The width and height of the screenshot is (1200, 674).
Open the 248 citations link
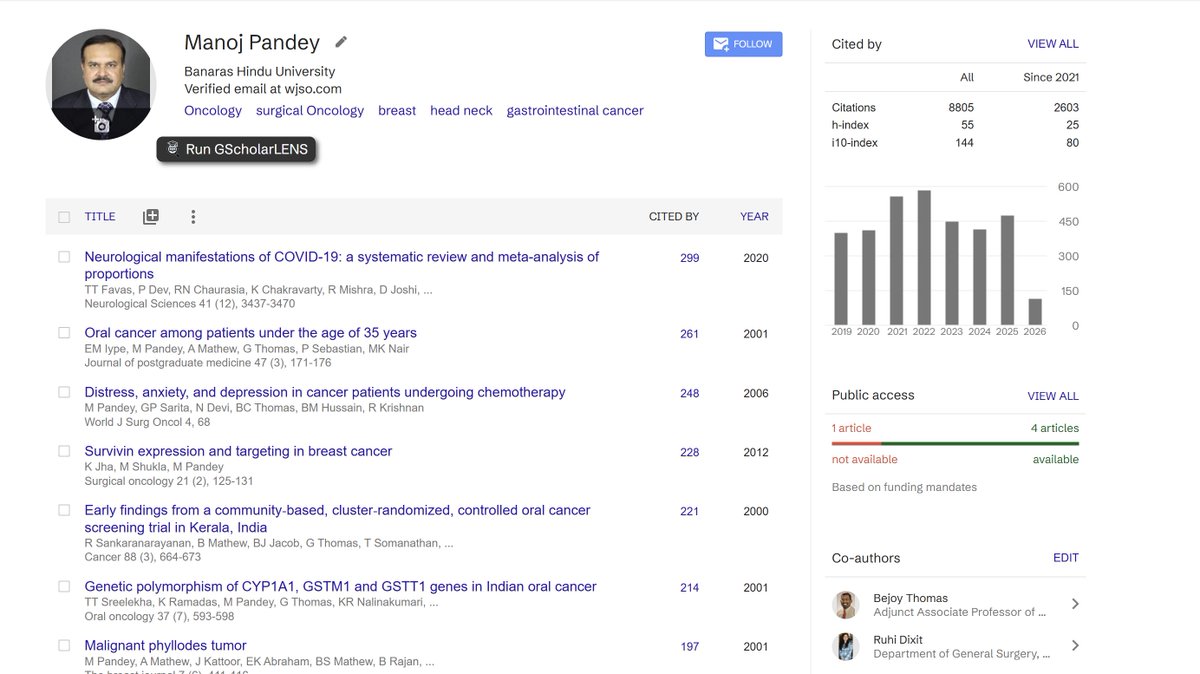(690, 393)
